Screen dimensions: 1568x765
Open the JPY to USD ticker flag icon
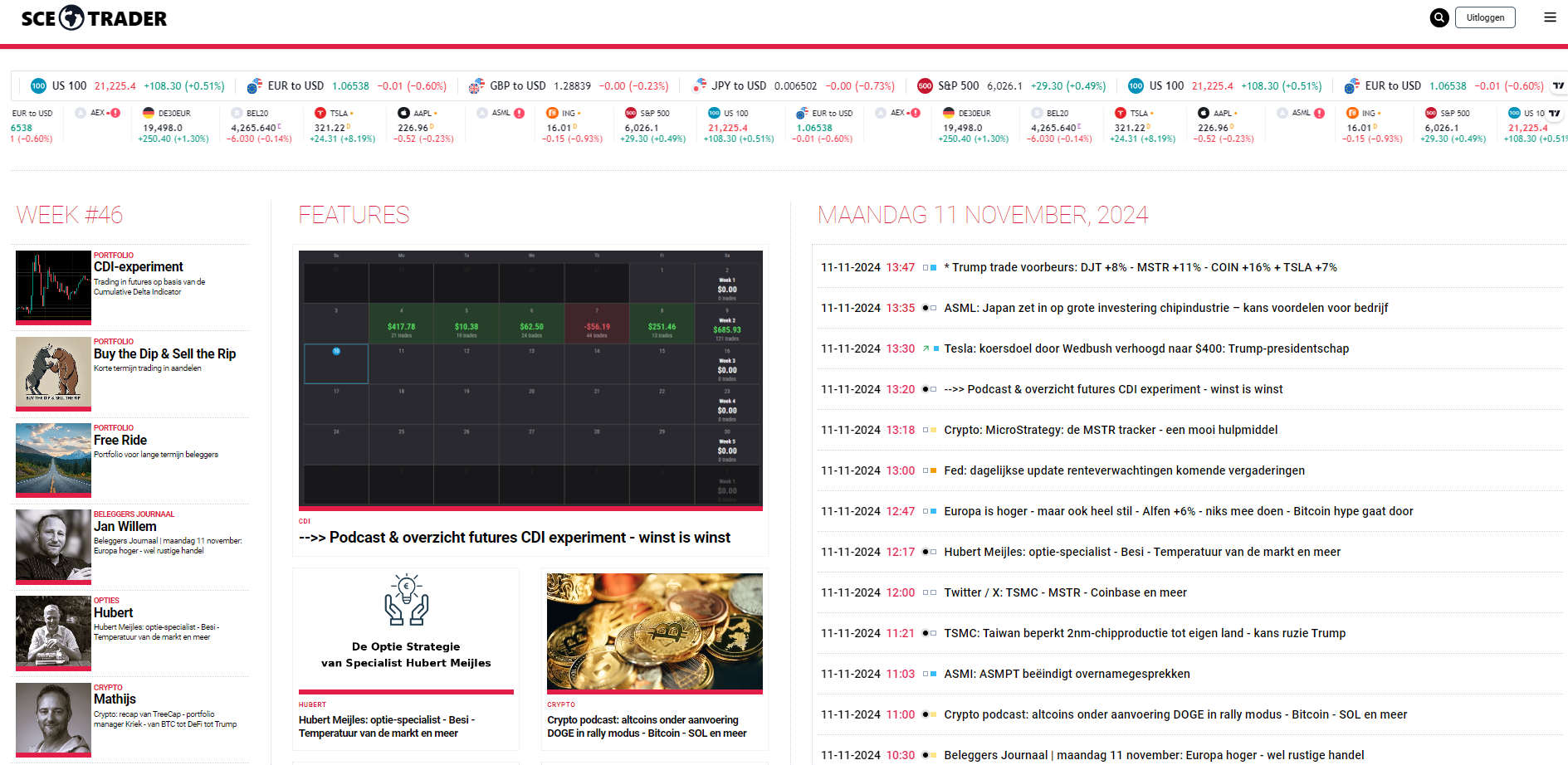[x=699, y=85]
